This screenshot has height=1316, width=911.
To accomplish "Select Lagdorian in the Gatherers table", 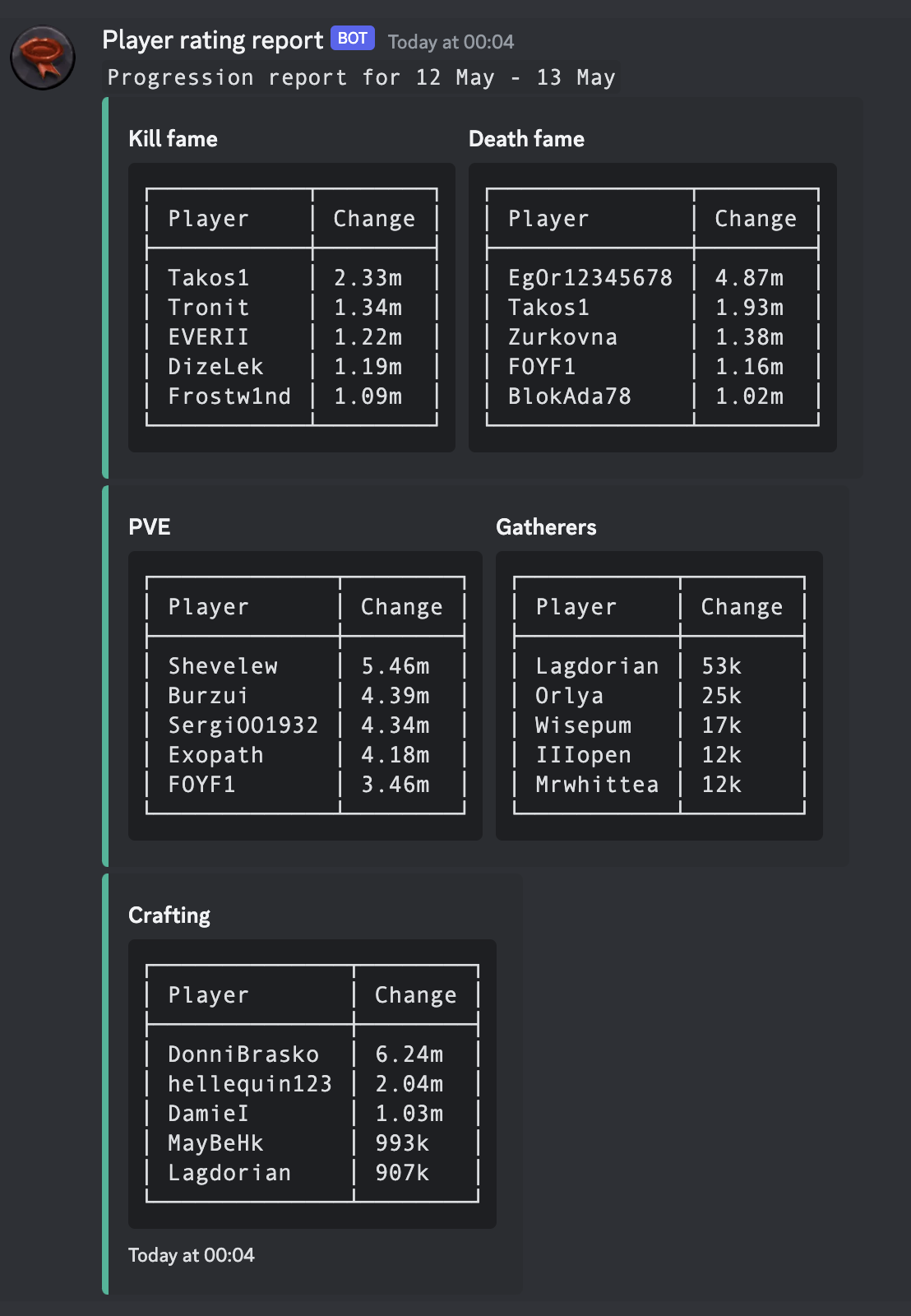I will click(x=597, y=666).
